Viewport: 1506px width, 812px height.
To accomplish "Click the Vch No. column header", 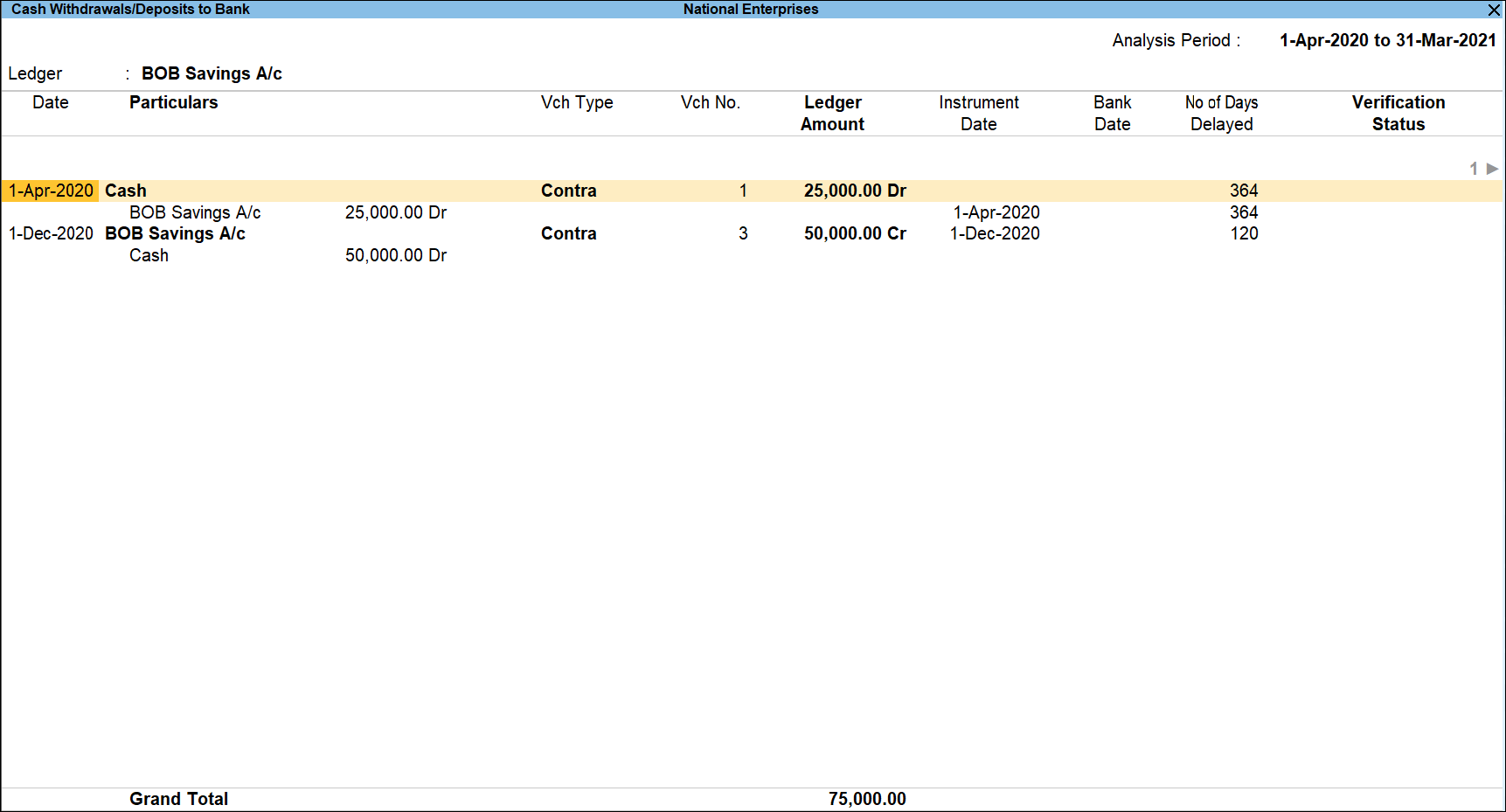I will pos(710,102).
